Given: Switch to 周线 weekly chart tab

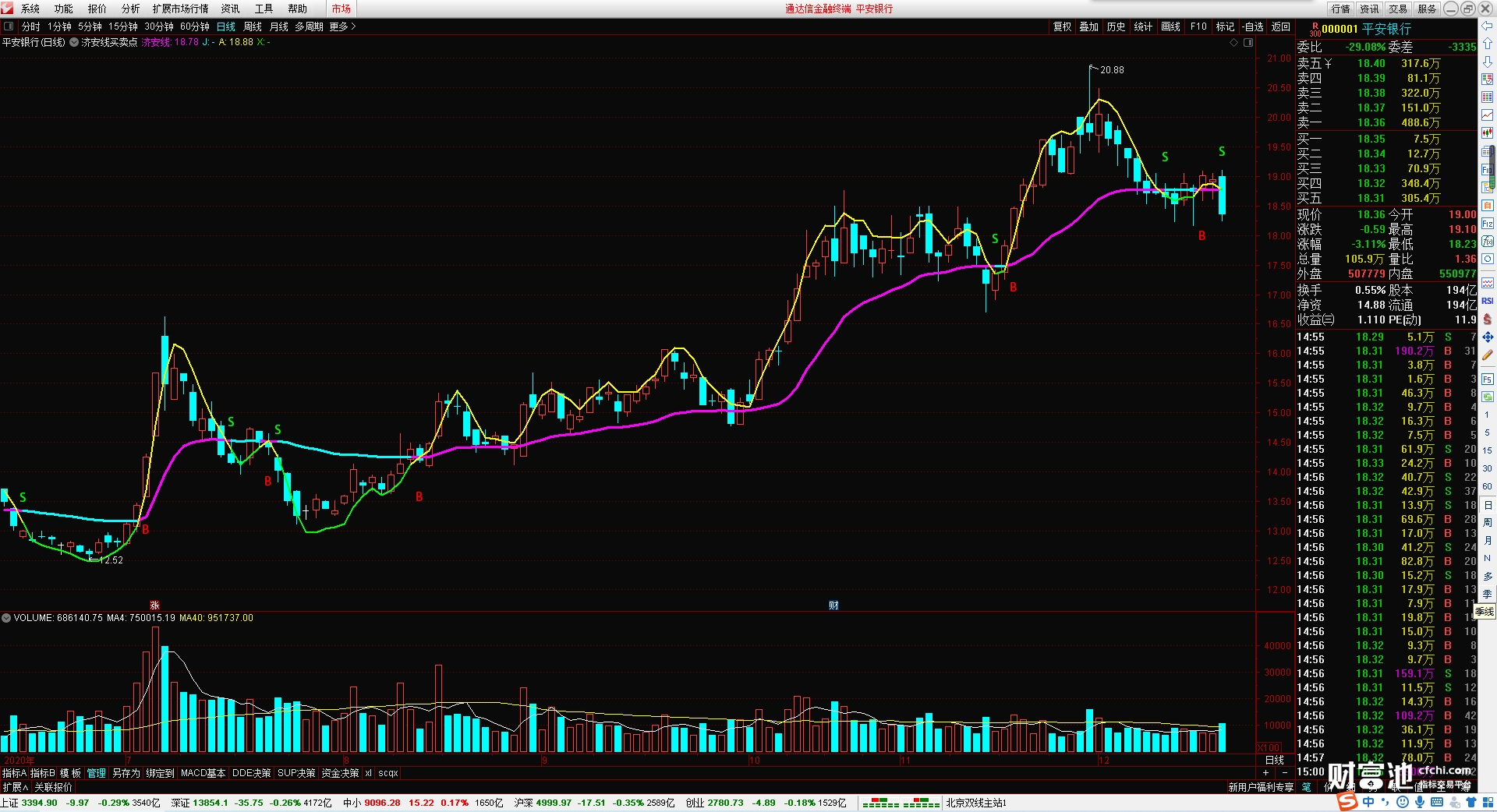Looking at the screenshot, I should click(x=253, y=26).
